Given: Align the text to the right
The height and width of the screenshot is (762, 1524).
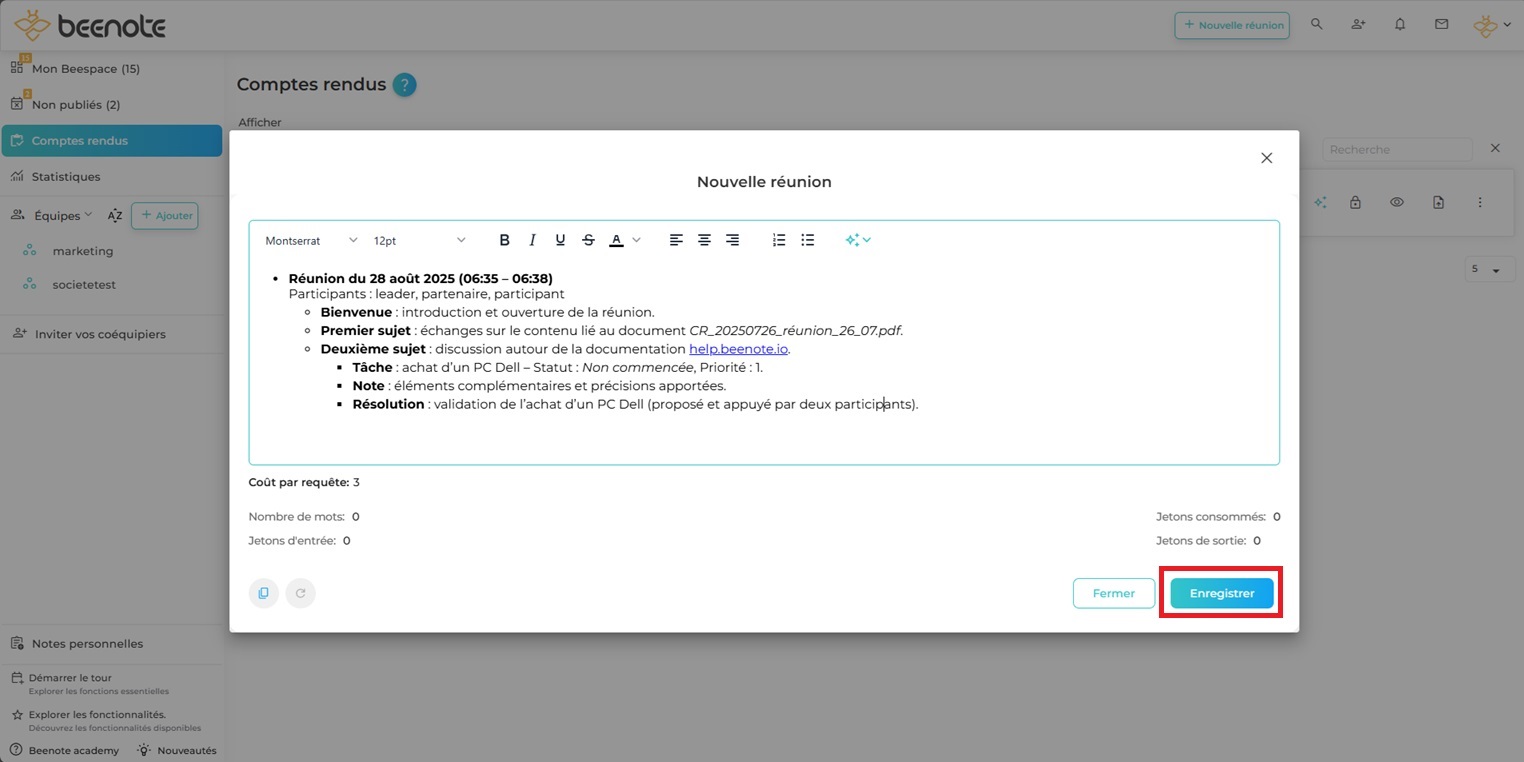Looking at the screenshot, I should [x=732, y=240].
